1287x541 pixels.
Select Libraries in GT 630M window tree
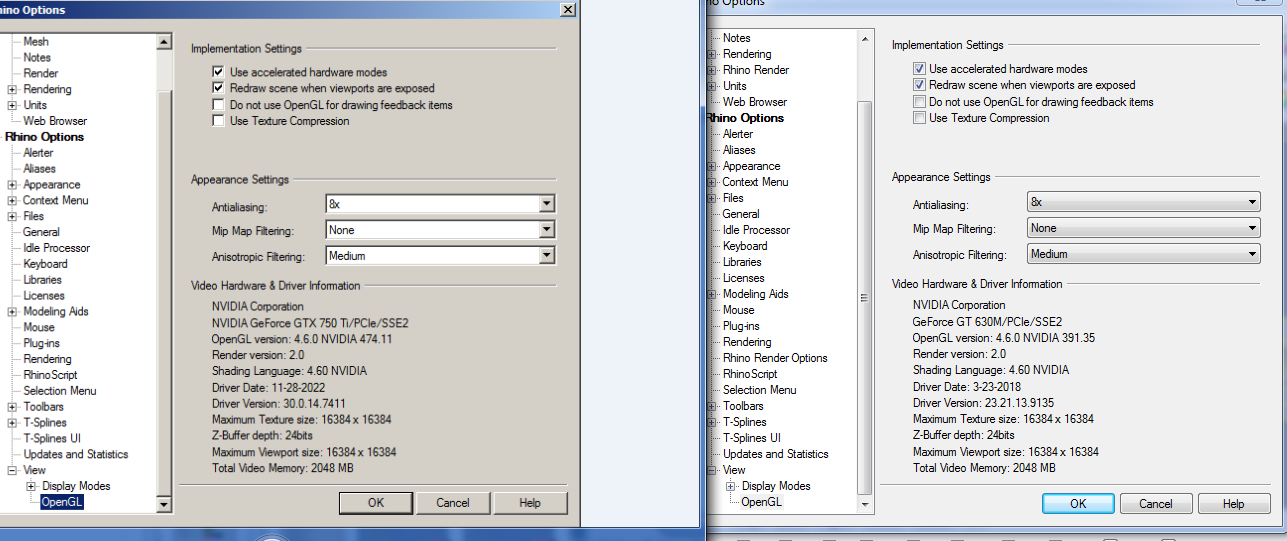pyautogui.click(x=742, y=262)
